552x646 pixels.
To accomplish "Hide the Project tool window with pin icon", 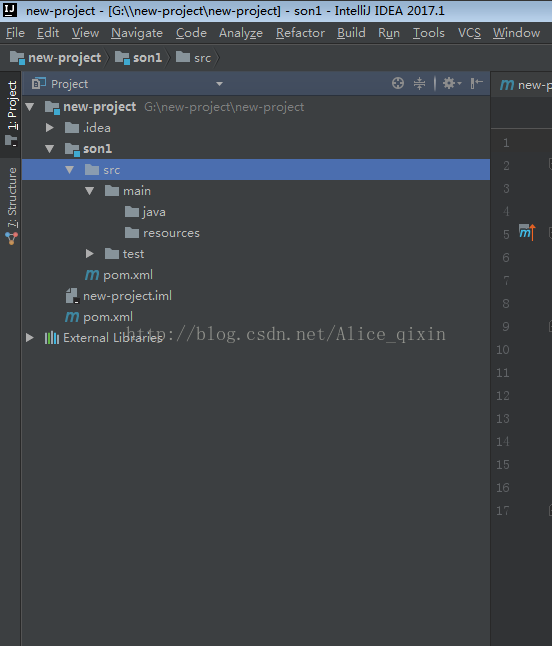I will click(x=477, y=83).
